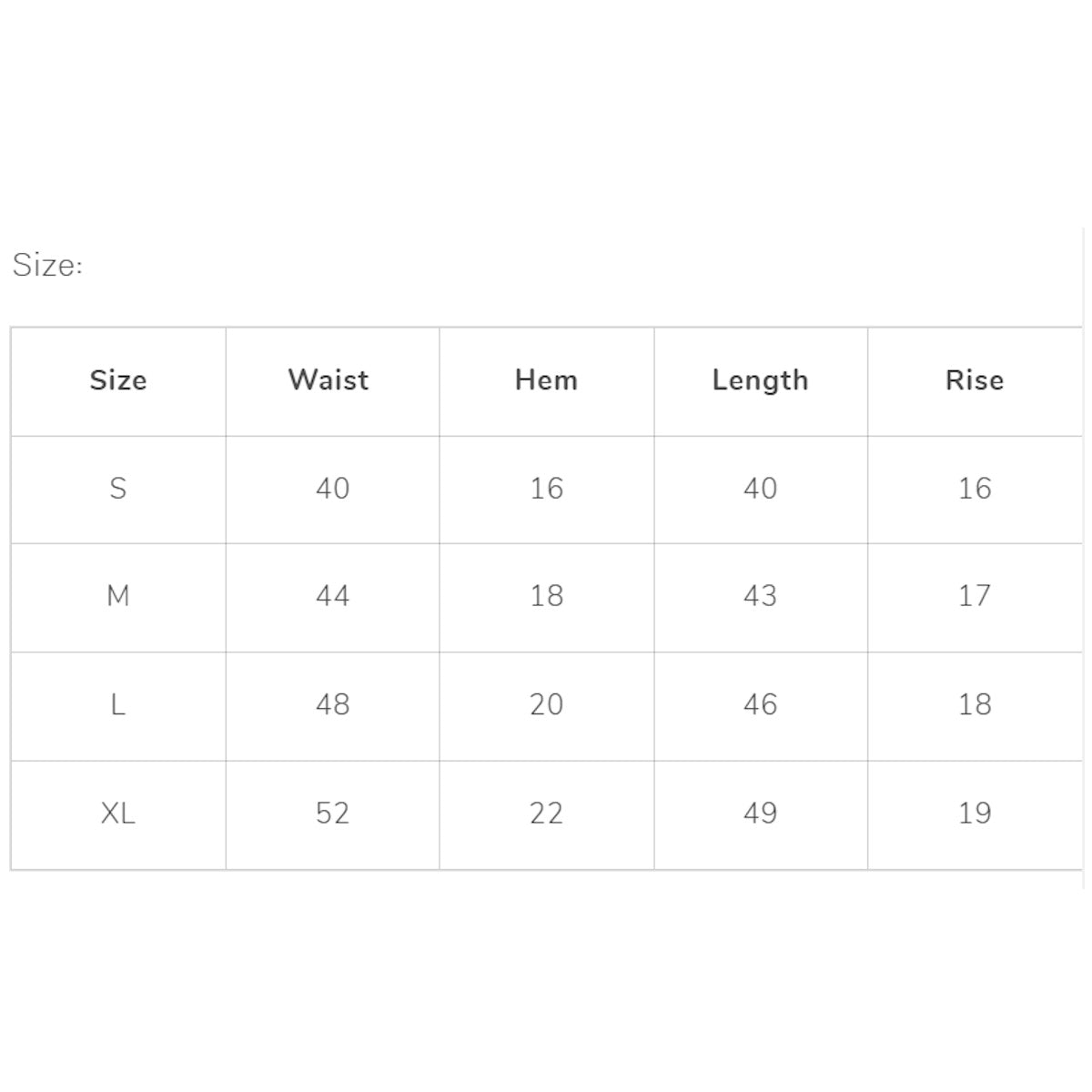Click hem value 20 for size L
This screenshot has width=1092, height=1092.
pyautogui.click(x=546, y=704)
